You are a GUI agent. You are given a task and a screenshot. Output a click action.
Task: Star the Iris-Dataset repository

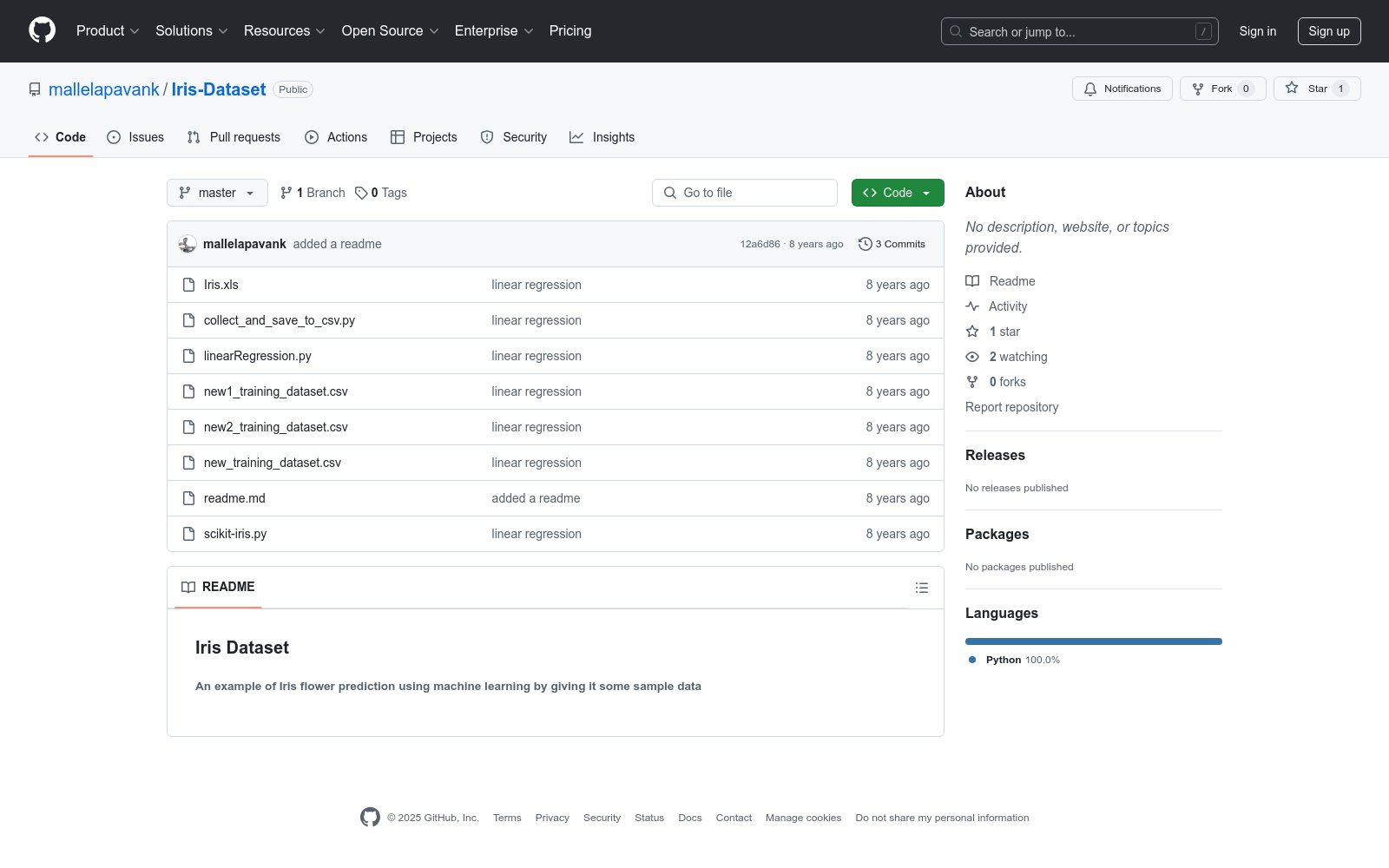(x=1317, y=89)
